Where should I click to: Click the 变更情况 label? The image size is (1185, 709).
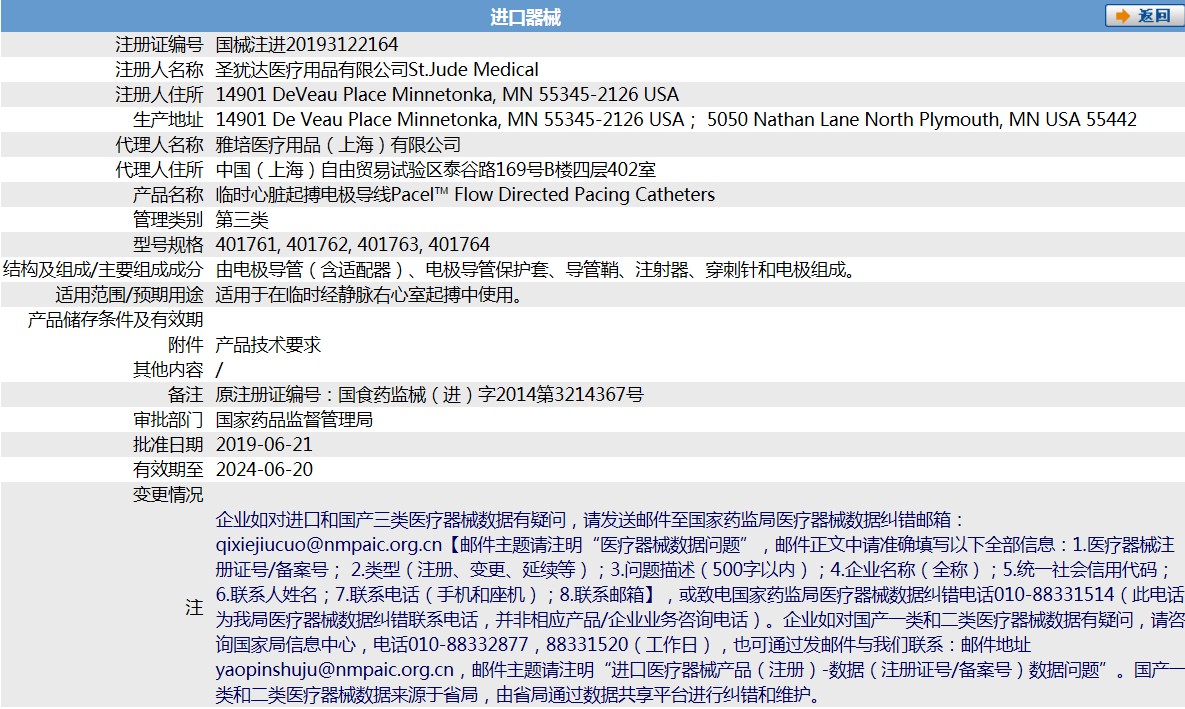(169, 494)
